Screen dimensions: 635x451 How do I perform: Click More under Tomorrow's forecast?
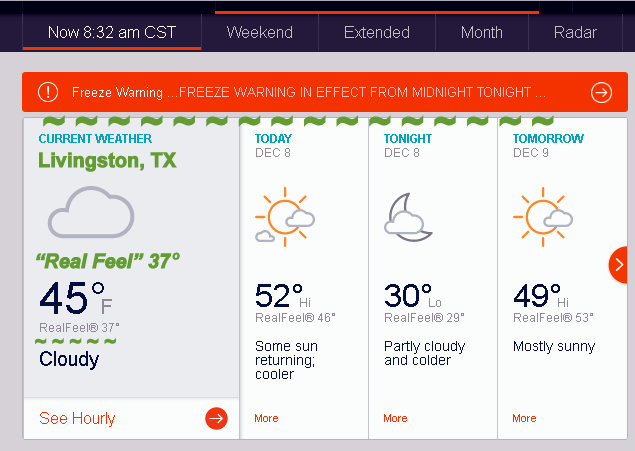524,418
